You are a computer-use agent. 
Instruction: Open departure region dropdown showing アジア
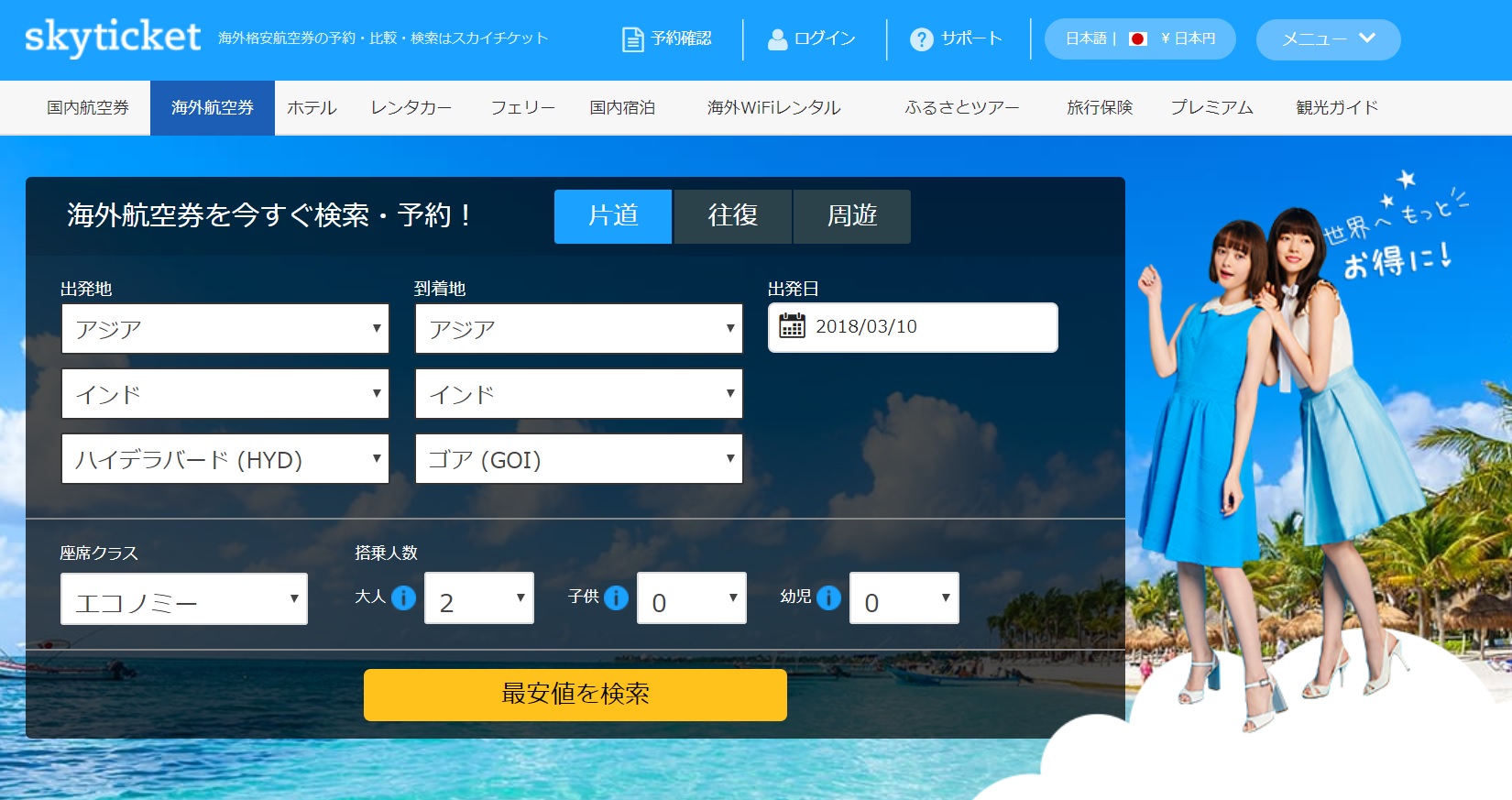225,328
